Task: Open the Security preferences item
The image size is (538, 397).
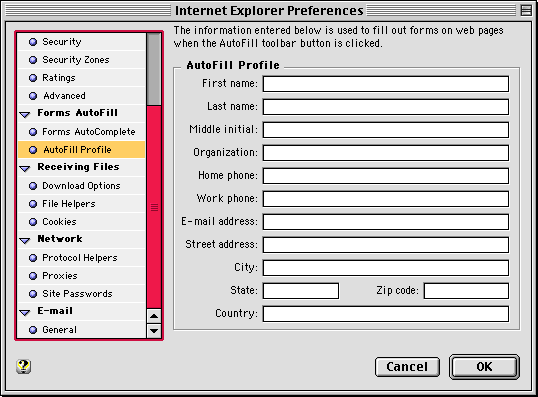Action: pyautogui.click(x=82, y=42)
